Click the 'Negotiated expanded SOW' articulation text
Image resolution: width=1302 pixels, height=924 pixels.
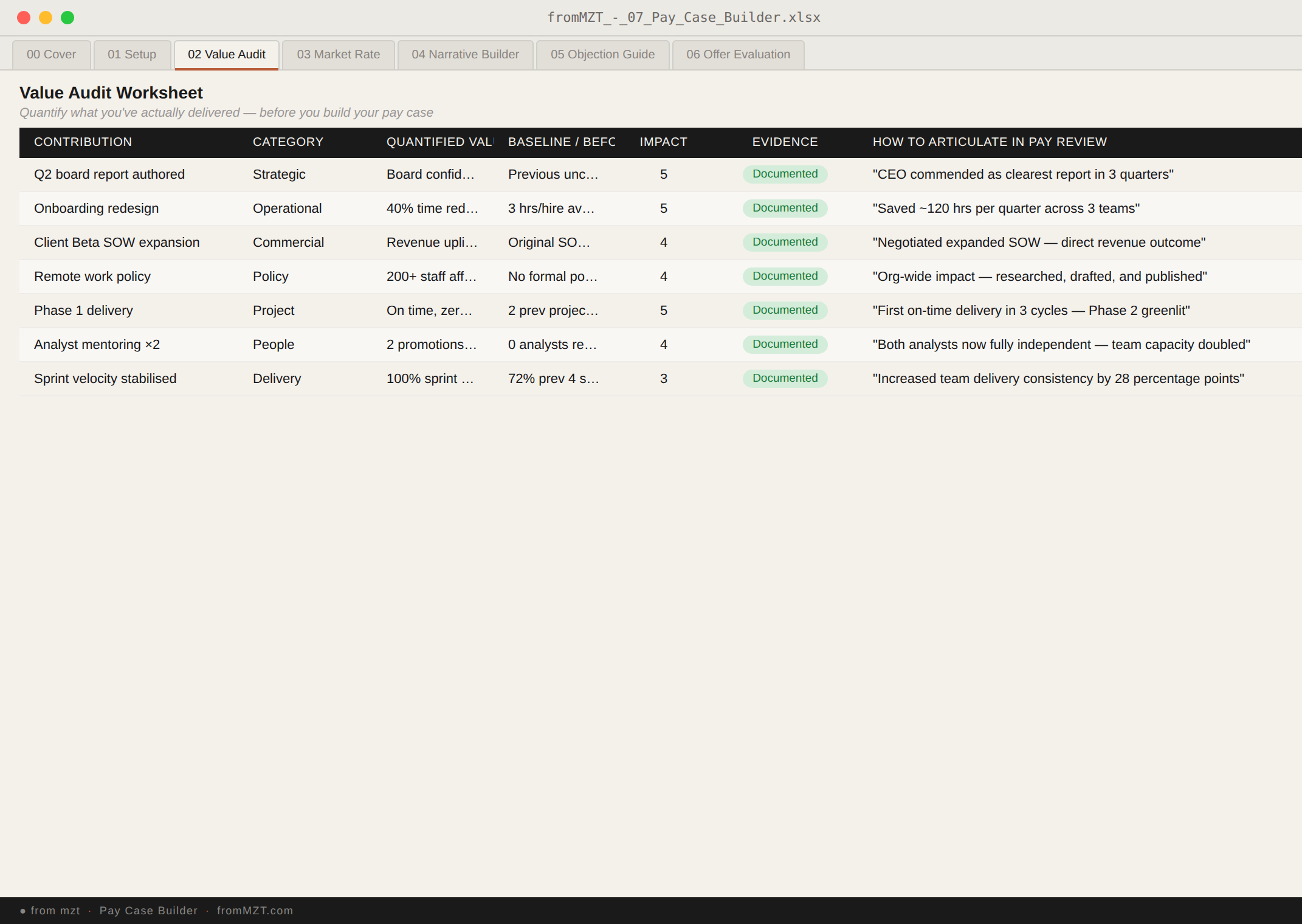coord(1039,243)
